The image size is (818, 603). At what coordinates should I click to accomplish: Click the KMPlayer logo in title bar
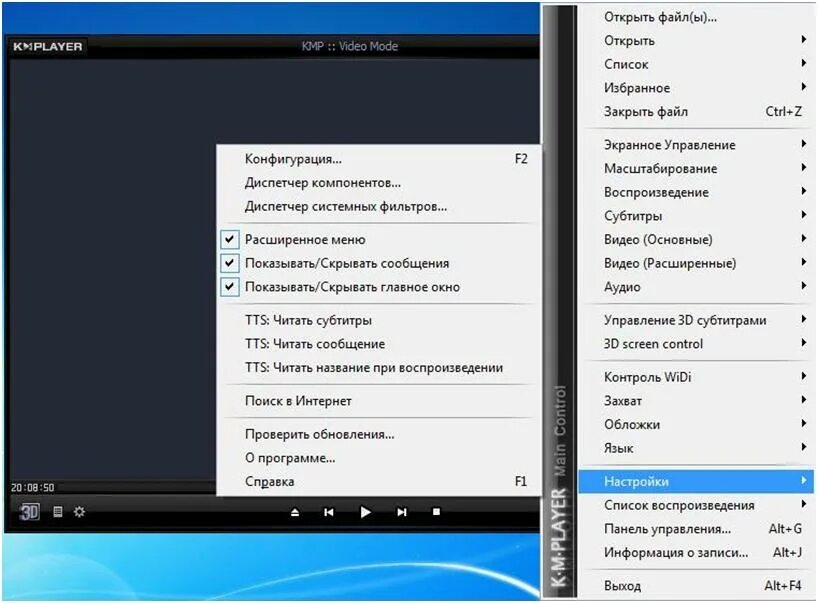coord(47,46)
